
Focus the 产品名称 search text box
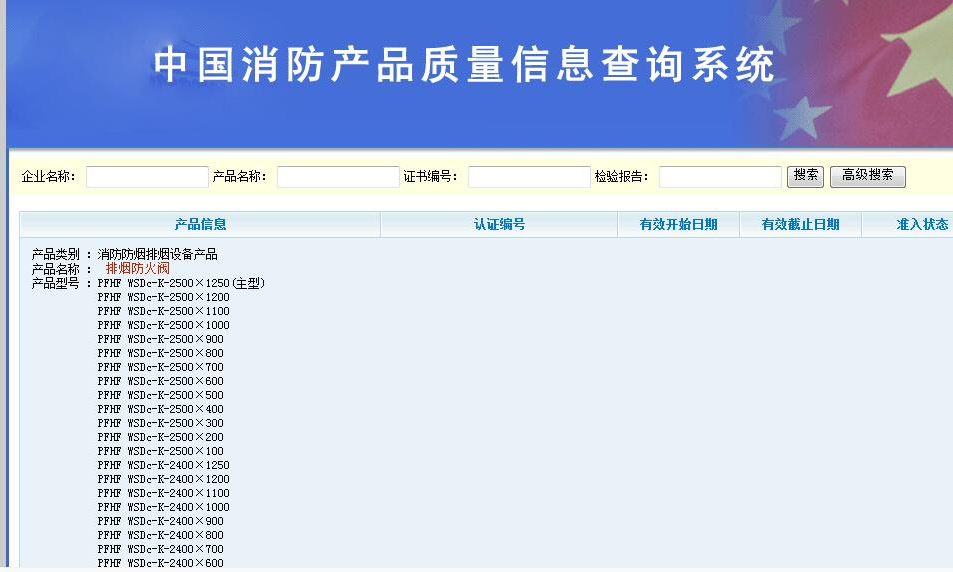pyautogui.click(x=338, y=177)
